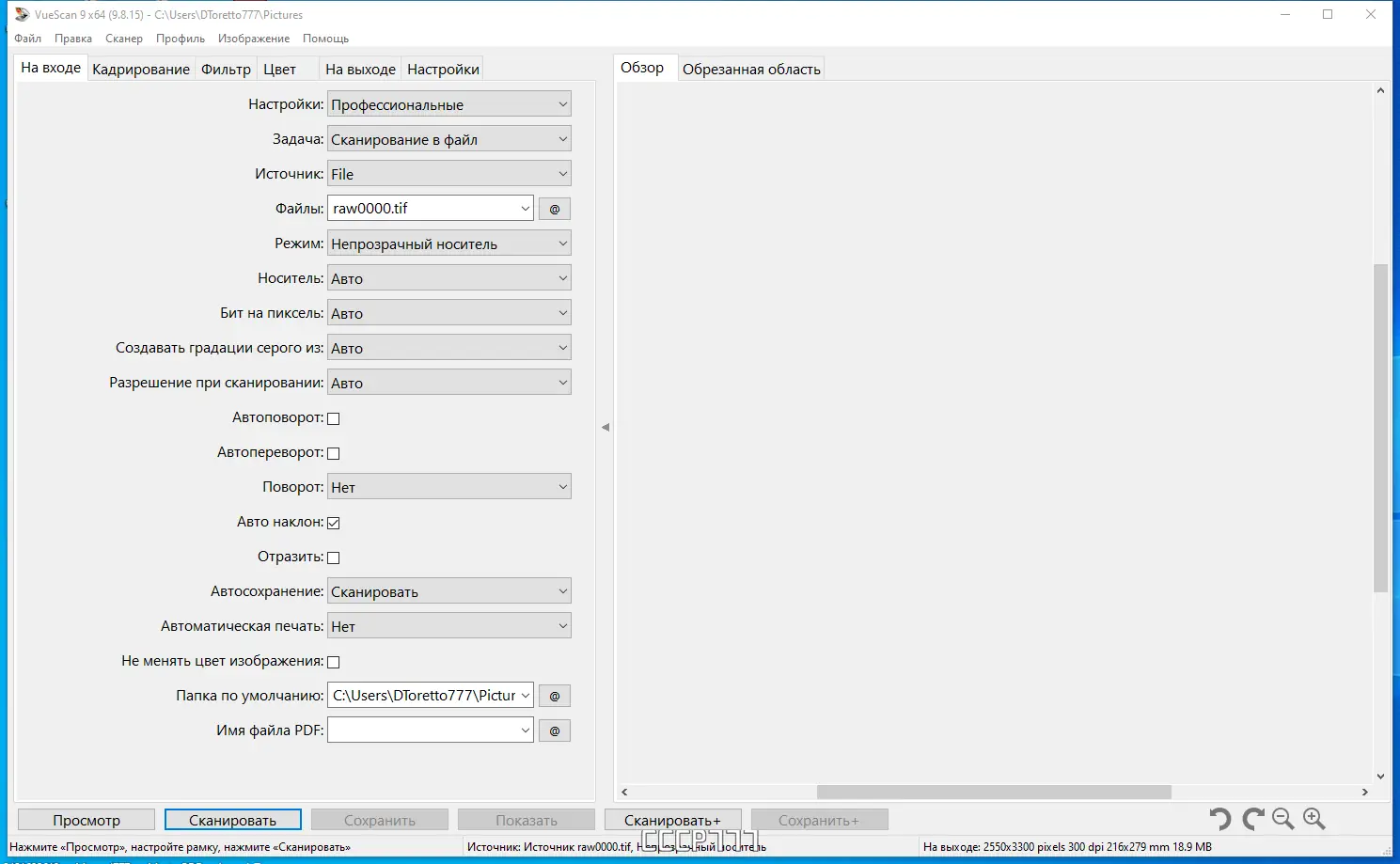Click the preview vertical scrollbar thumb
Image resolution: width=1400 pixels, height=864 pixels.
click(1380, 428)
